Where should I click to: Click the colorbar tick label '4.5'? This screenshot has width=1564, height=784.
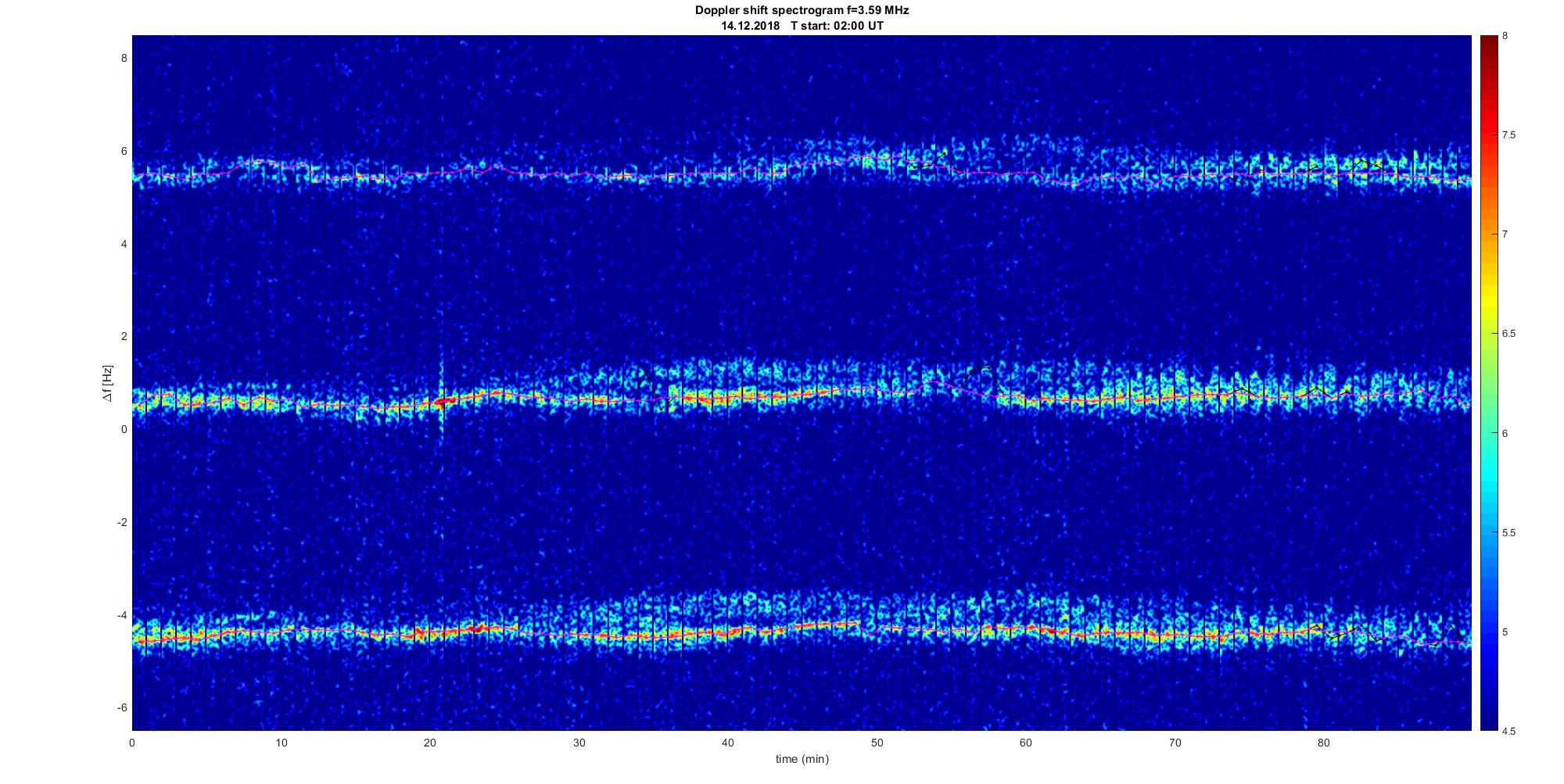point(1509,732)
